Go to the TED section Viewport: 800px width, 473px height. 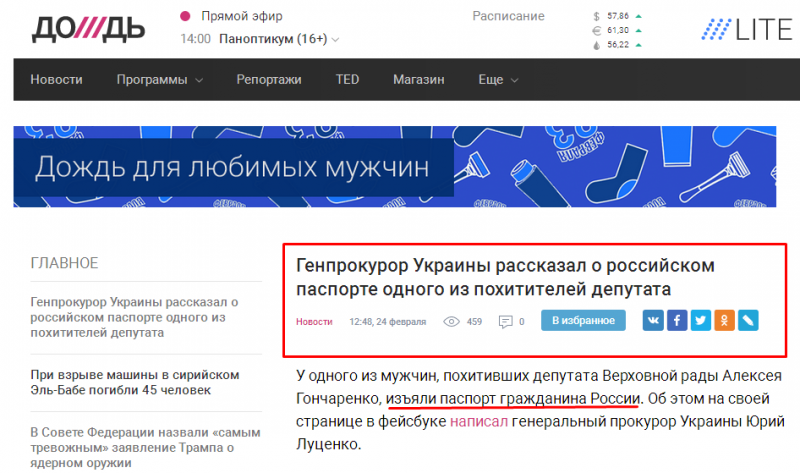[x=347, y=80]
